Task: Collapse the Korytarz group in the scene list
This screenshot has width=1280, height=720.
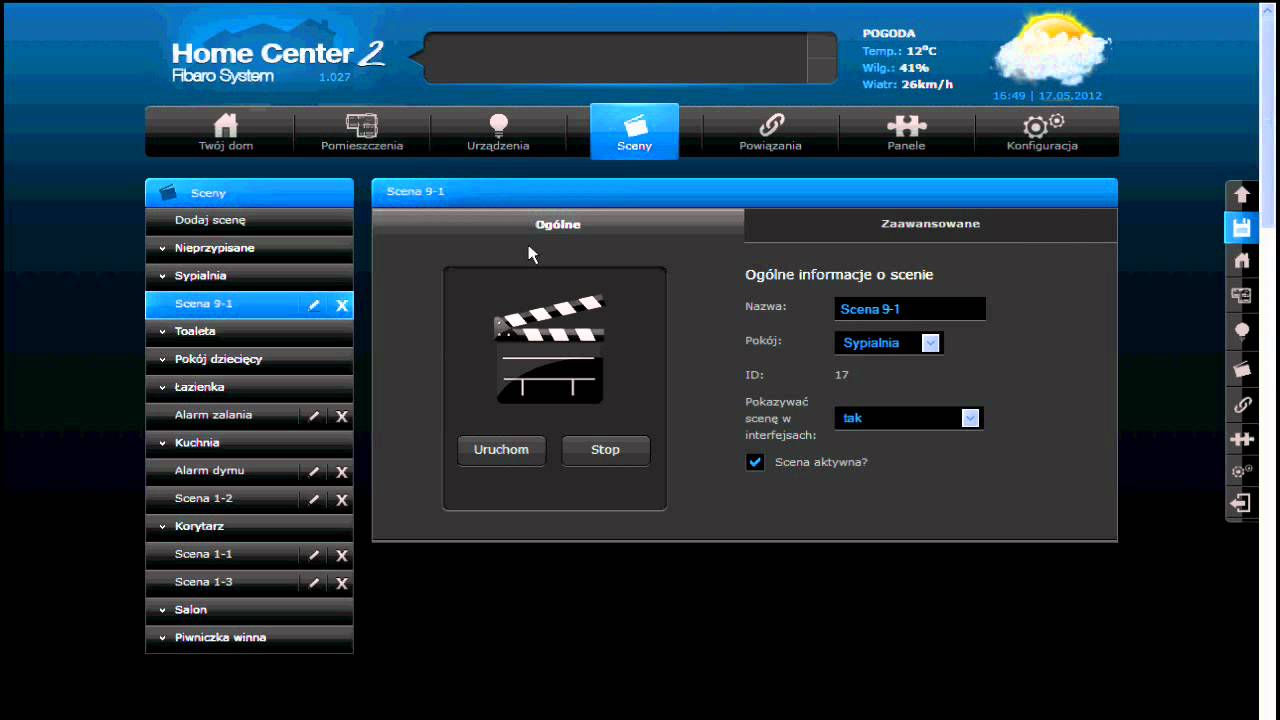Action: (x=249, y=526)
